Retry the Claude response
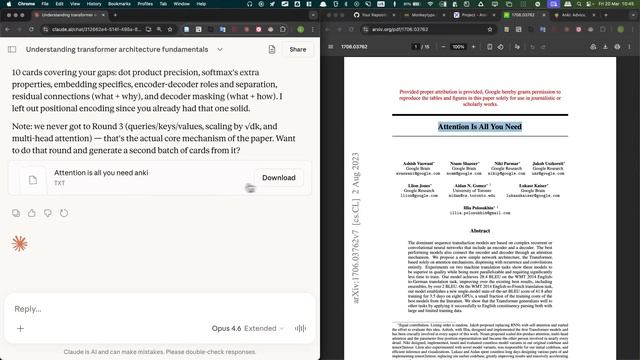The height and width of the screenshot is (360, 640). 64,213
